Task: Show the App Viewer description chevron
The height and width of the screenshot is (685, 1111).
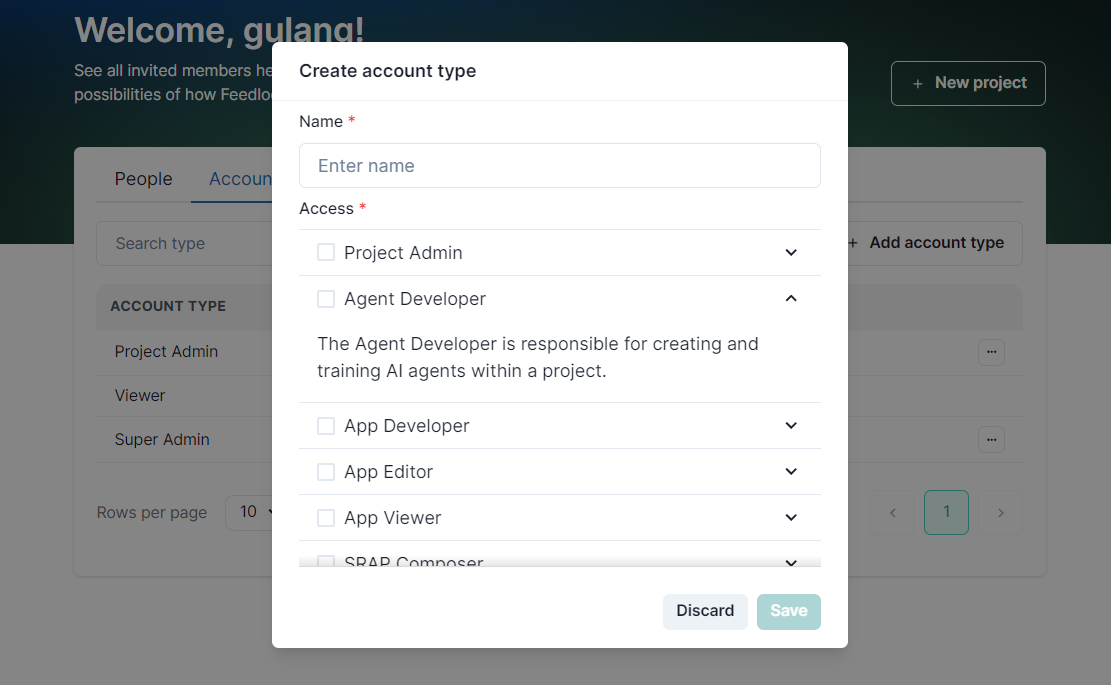Action: 791,518
